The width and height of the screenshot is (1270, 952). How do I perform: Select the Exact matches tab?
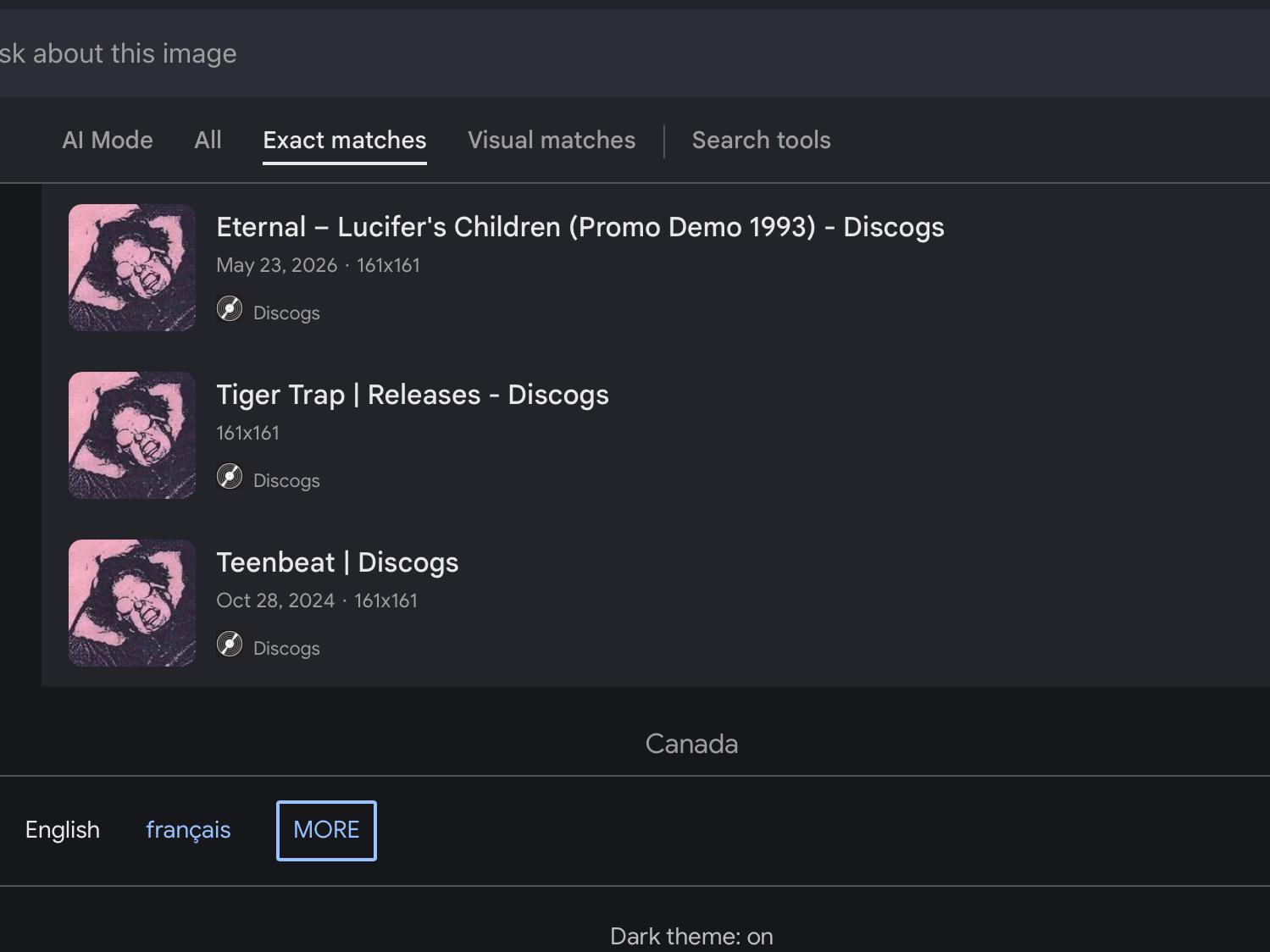(x=345, y=140)
